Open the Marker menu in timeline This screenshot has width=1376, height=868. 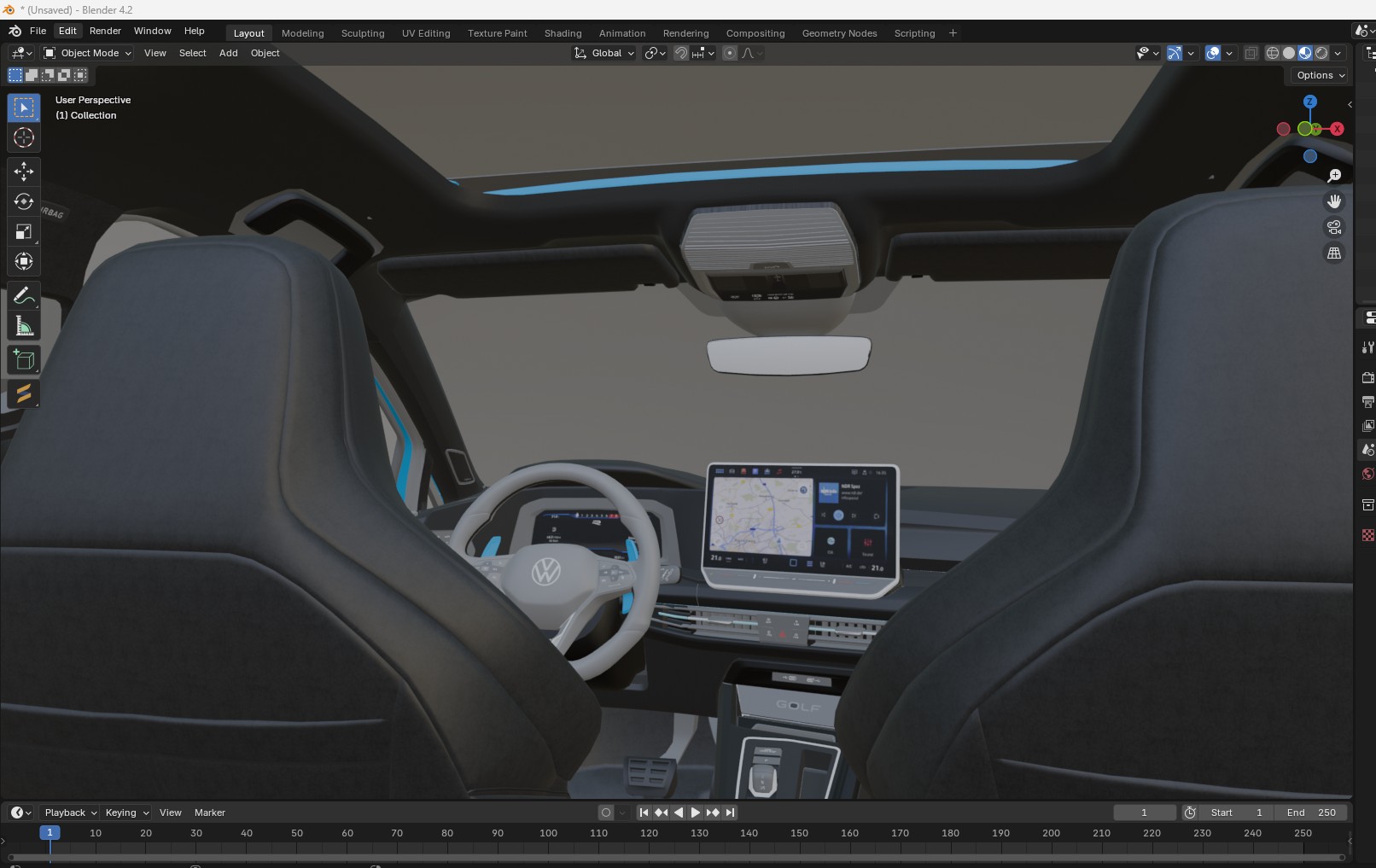coord(209,813)
